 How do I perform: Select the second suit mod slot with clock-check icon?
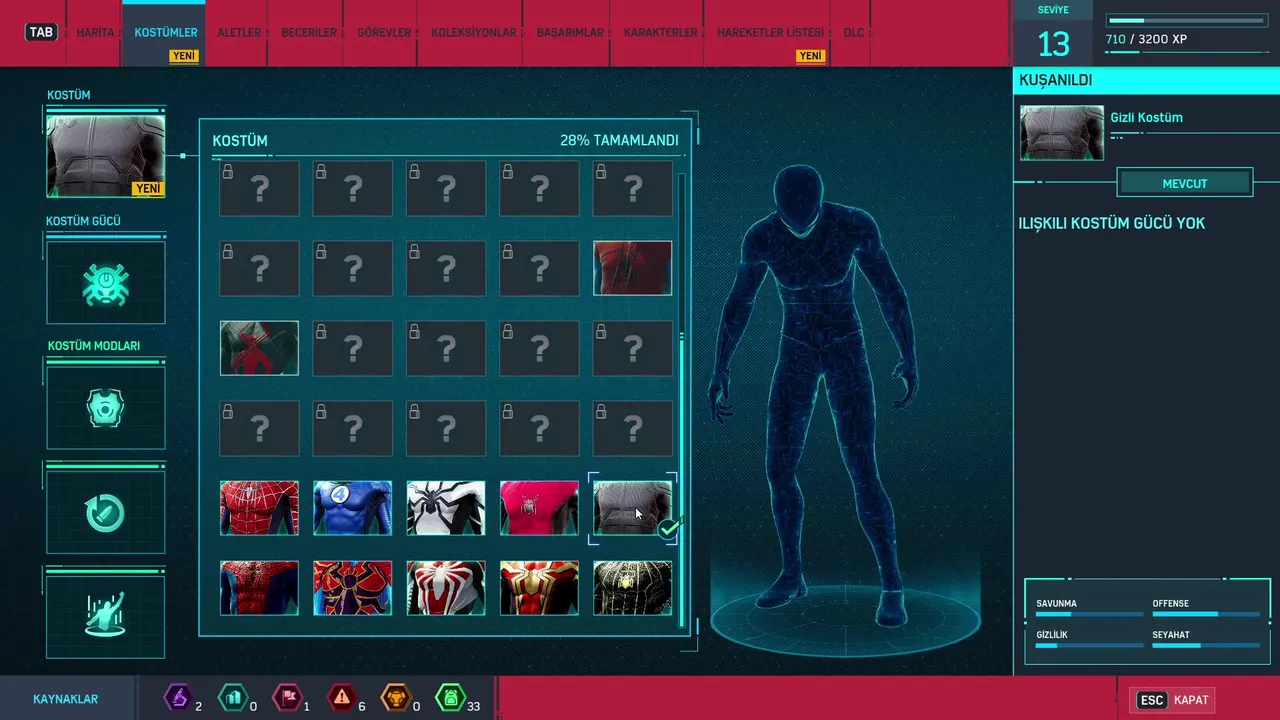(105, 512)
